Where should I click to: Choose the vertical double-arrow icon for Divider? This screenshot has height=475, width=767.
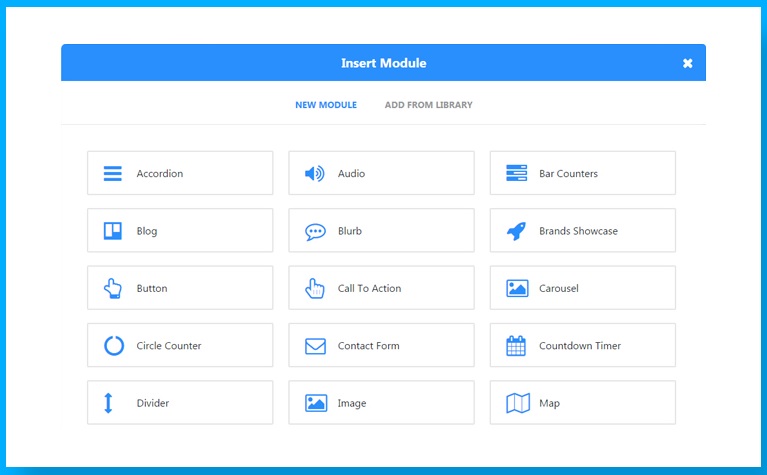(x=108, y=403)
